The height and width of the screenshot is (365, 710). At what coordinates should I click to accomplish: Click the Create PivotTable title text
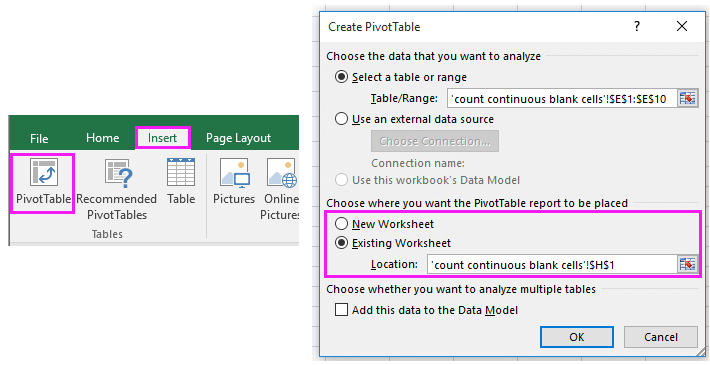(x=374, y=27)
